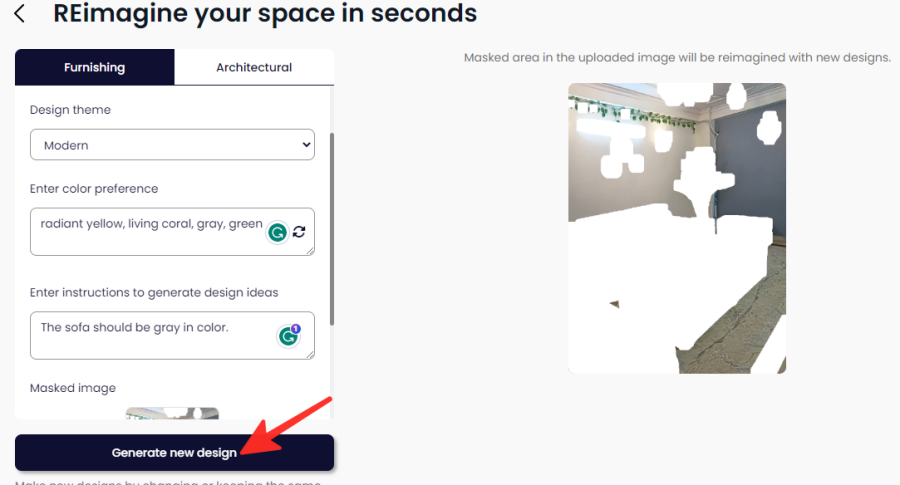The width and height of the screenshot is (900, 485).
Task: Click the Masked image label
Action: click(x=73, y=388)
